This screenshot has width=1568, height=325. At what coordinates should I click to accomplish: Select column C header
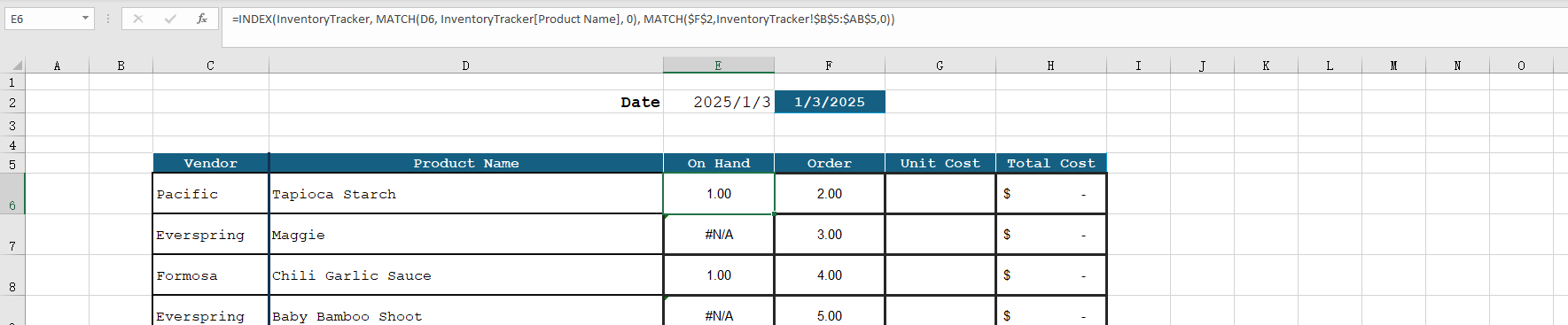coord(210,66)
